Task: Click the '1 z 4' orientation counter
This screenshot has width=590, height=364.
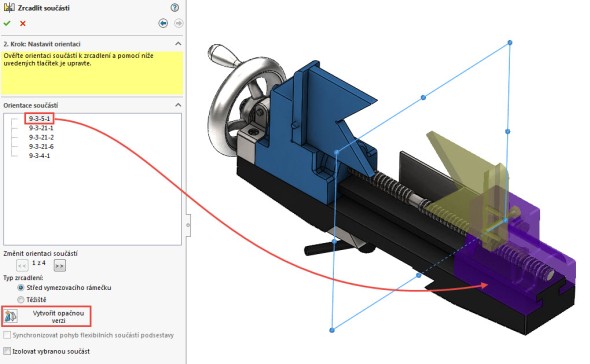Action: click(x=39, y=263)
